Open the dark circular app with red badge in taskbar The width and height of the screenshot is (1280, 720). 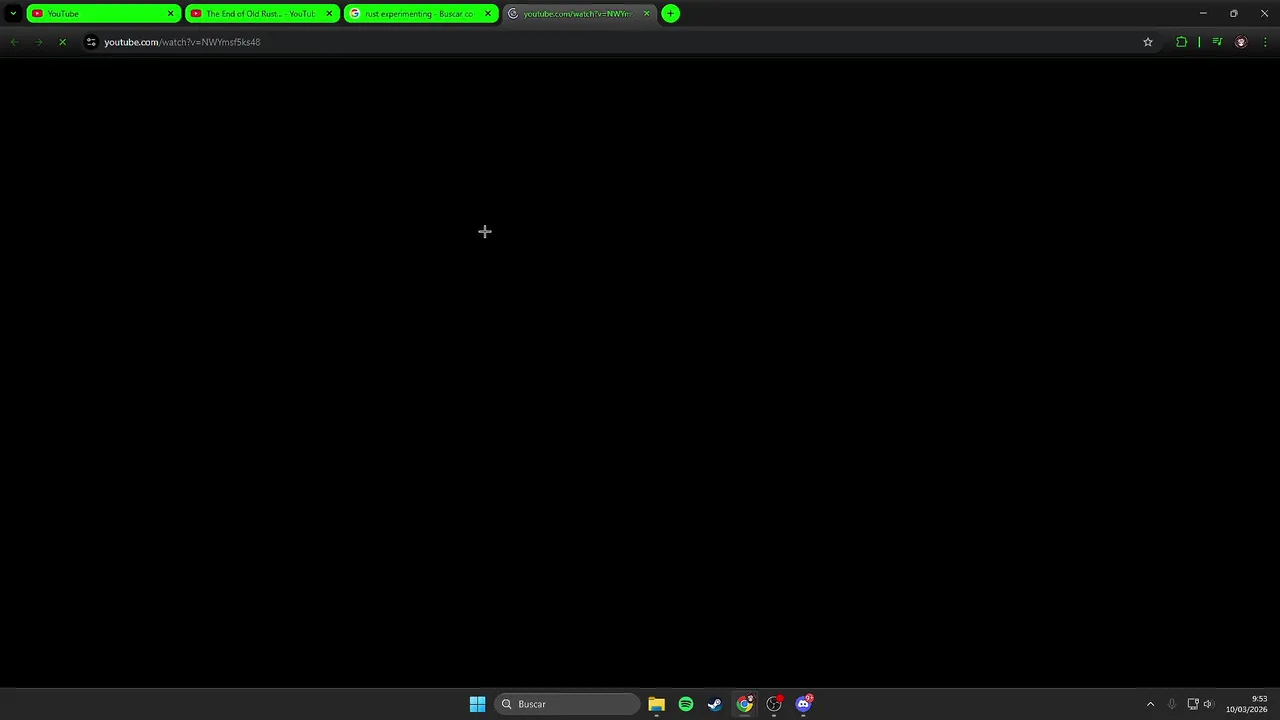click(x=774, y=704)
